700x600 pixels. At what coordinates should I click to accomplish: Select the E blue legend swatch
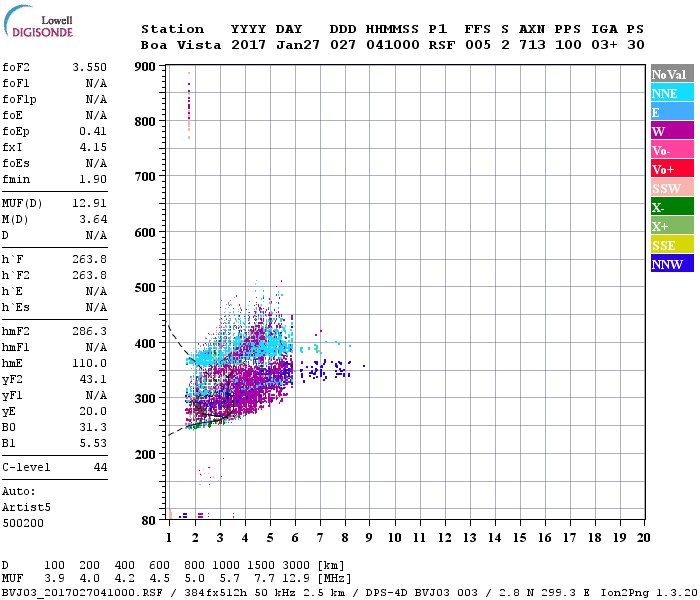pos(672,112)
